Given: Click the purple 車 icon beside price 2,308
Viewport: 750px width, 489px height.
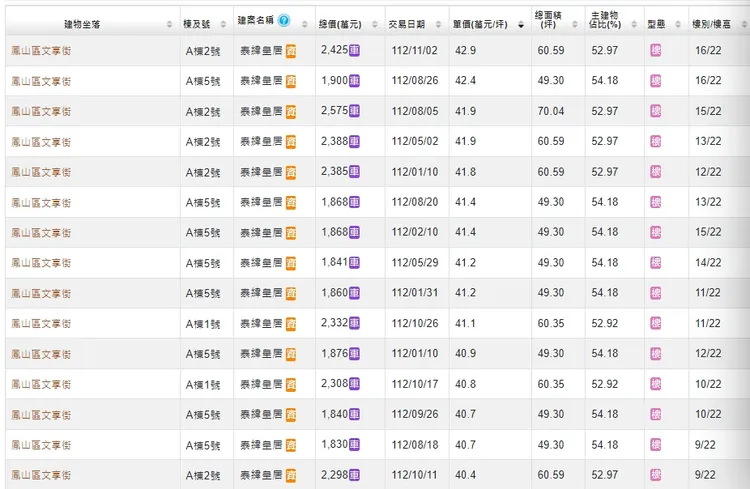Looking at the screenshot, I should (x=354, y=384).
